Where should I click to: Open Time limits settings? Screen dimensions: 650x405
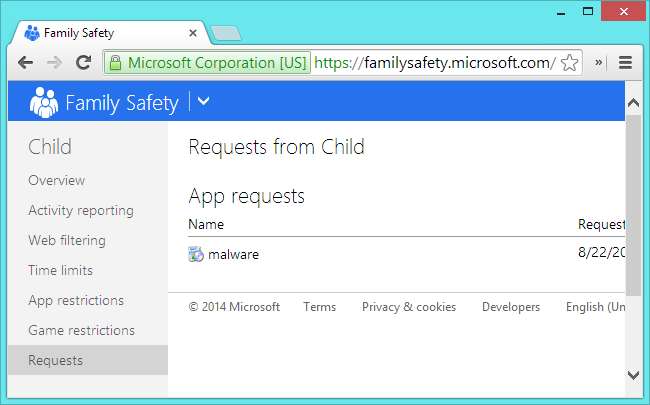[x=60, y=270]
